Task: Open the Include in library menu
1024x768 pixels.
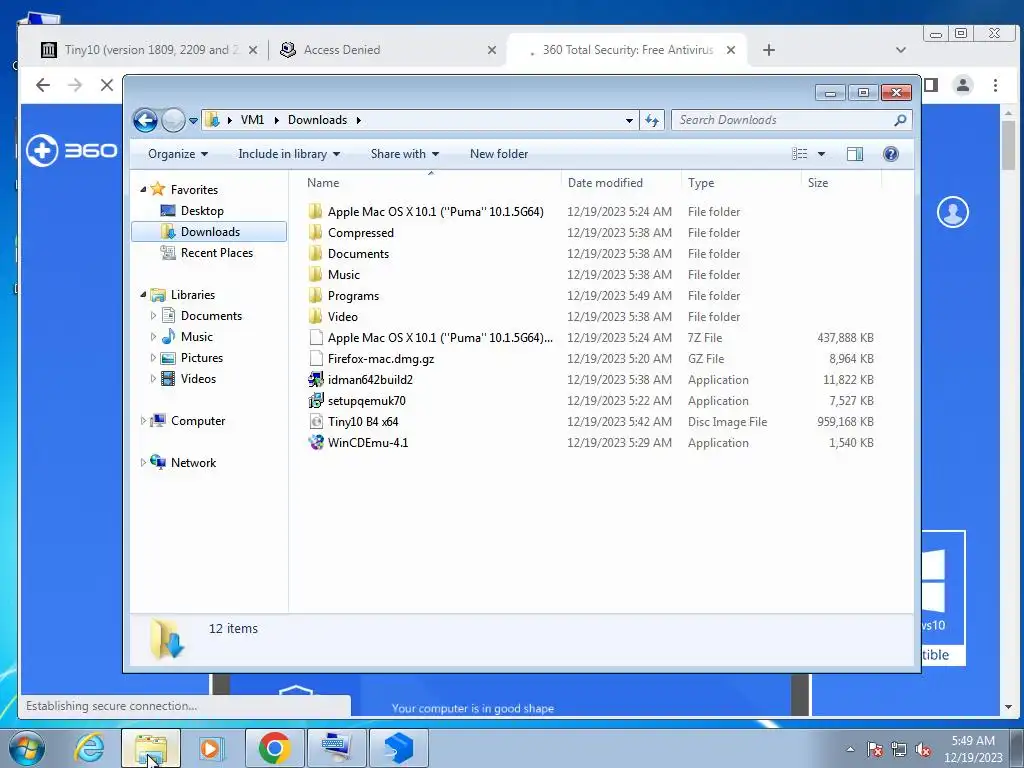Action: (289, 154)
